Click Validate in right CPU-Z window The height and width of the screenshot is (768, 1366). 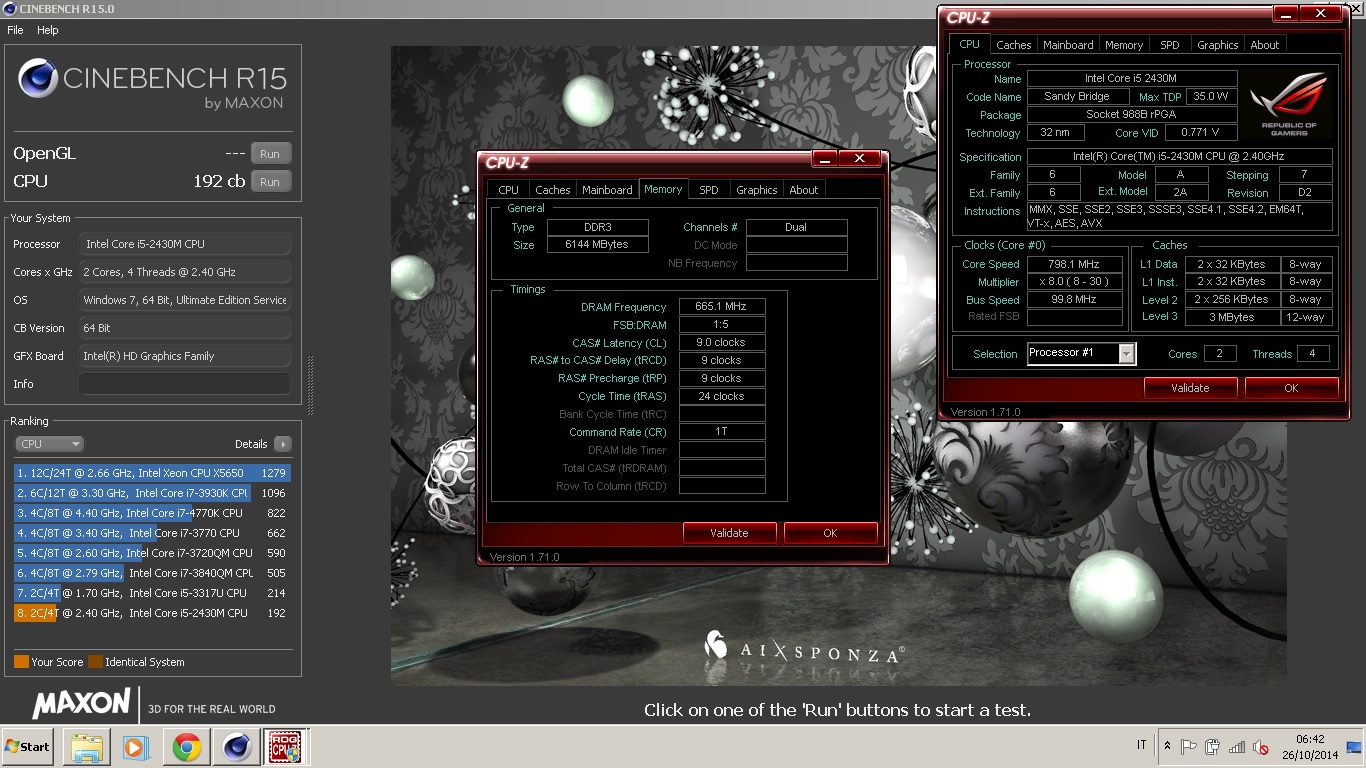pos(1190,388)
